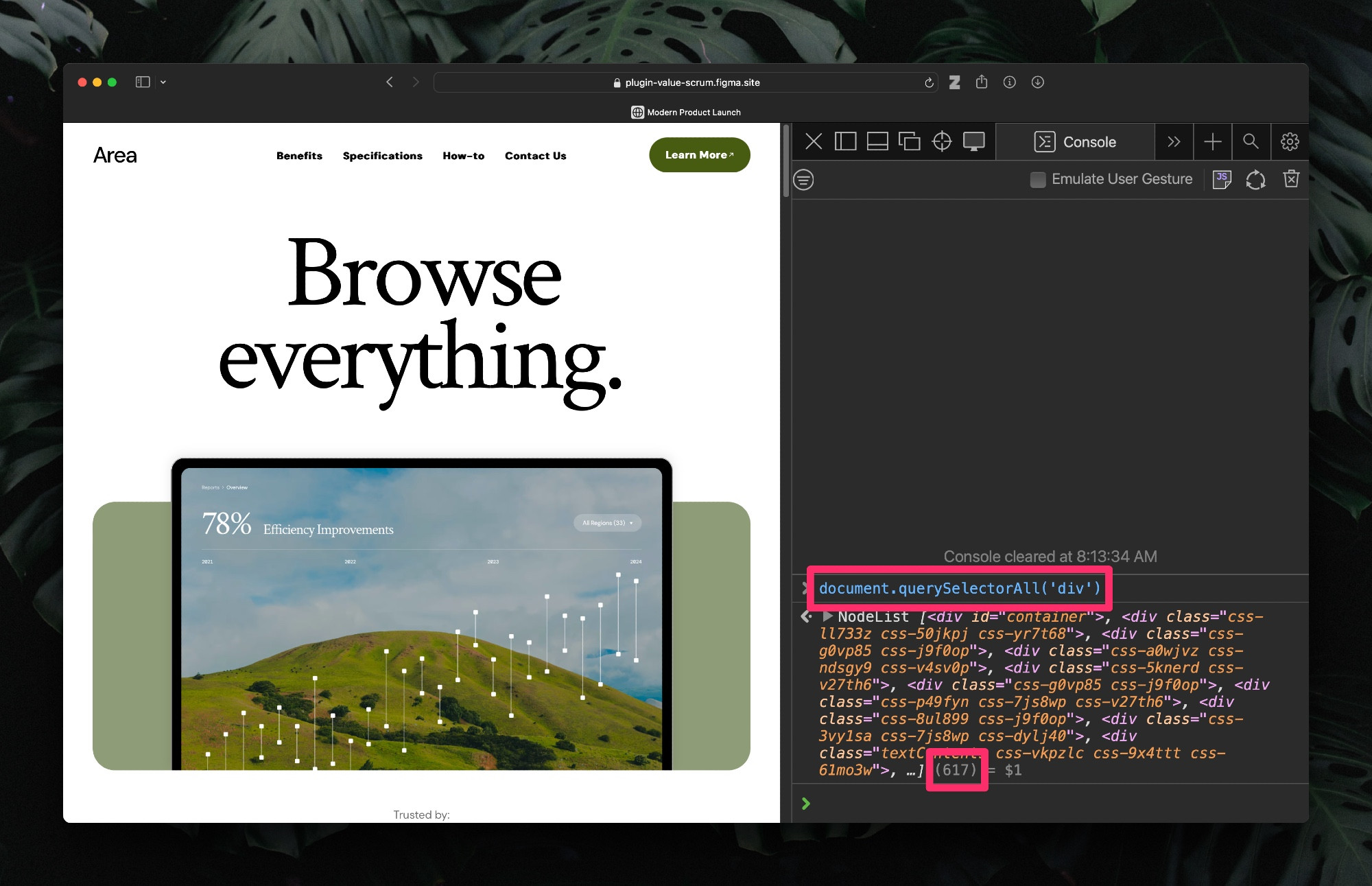Click the webpage vertical scrollbar
Screen dimensions: 1372x886
pos(786,161)
